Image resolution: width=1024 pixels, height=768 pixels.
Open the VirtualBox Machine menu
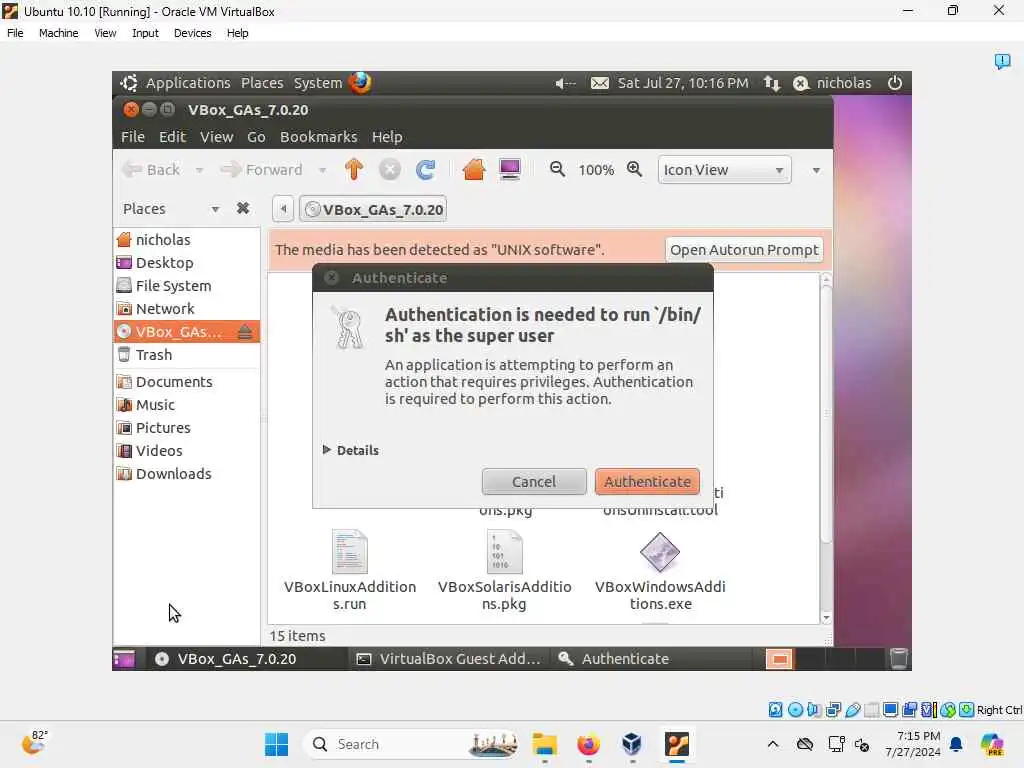pos(58,33)
